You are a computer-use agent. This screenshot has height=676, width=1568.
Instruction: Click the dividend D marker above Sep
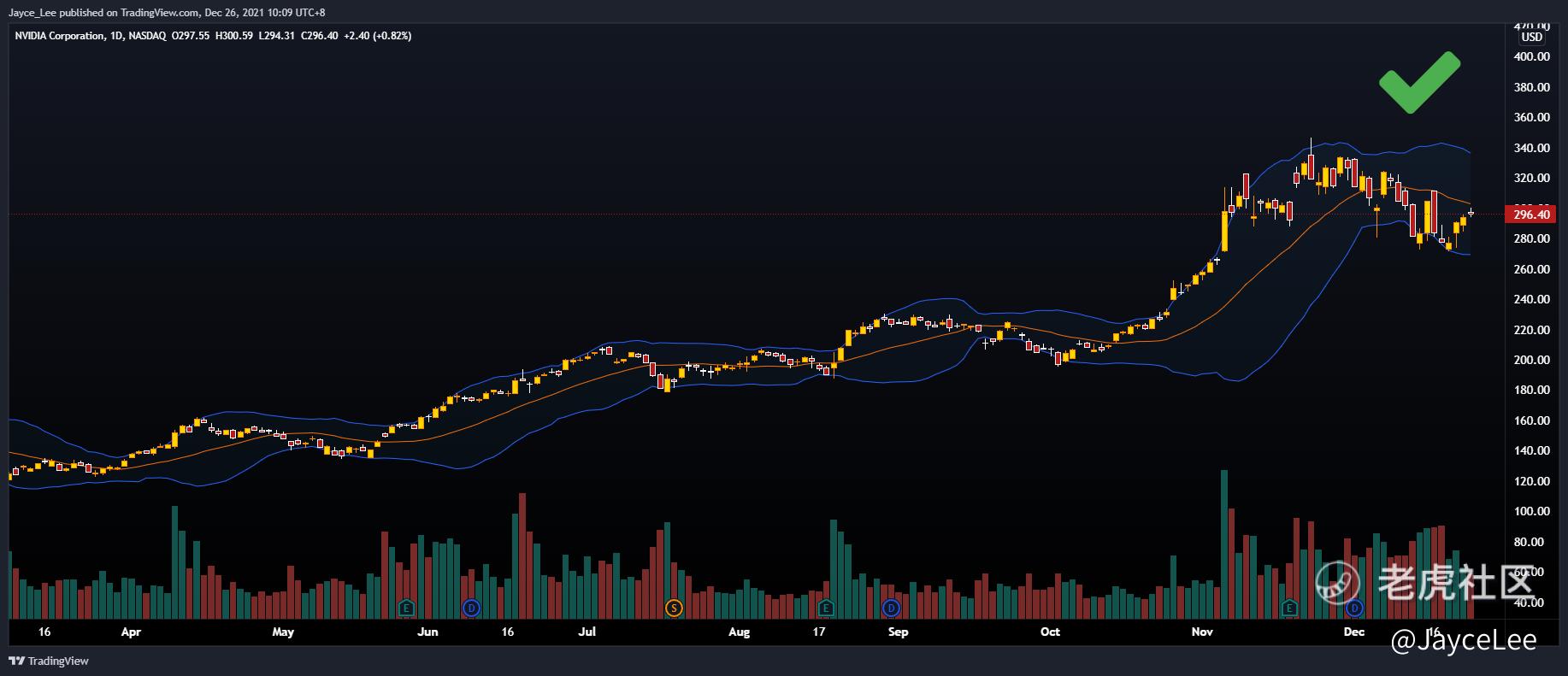tap(892, 608)
